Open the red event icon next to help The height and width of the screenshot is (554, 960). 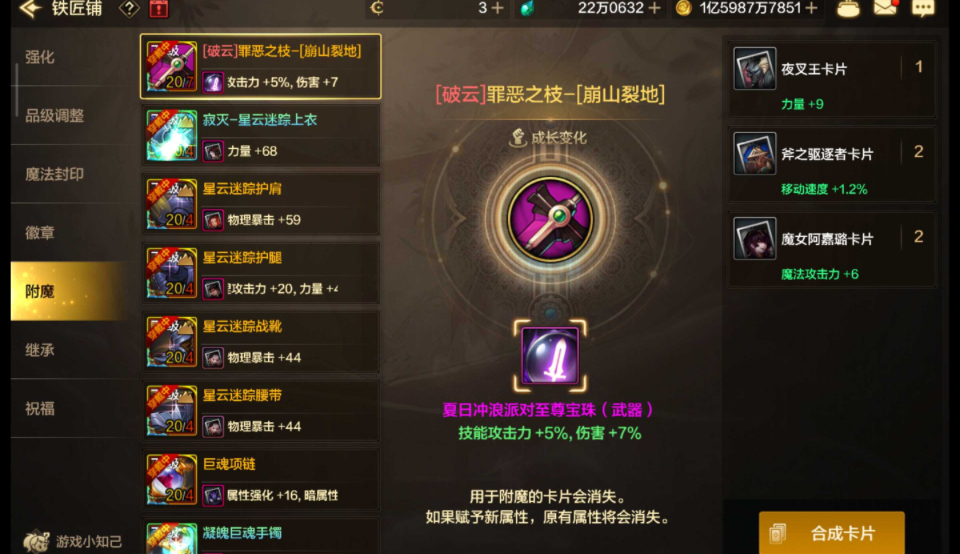pyautogui.click(x=159, y=9)
